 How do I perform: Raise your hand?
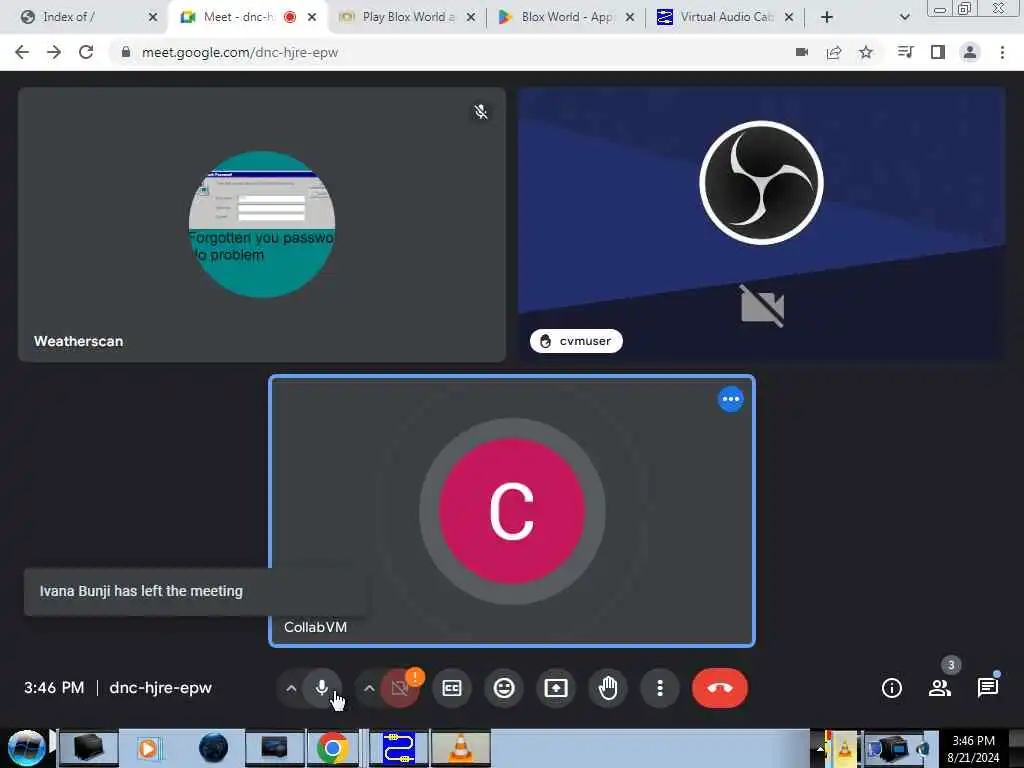(x=608, y=688)
